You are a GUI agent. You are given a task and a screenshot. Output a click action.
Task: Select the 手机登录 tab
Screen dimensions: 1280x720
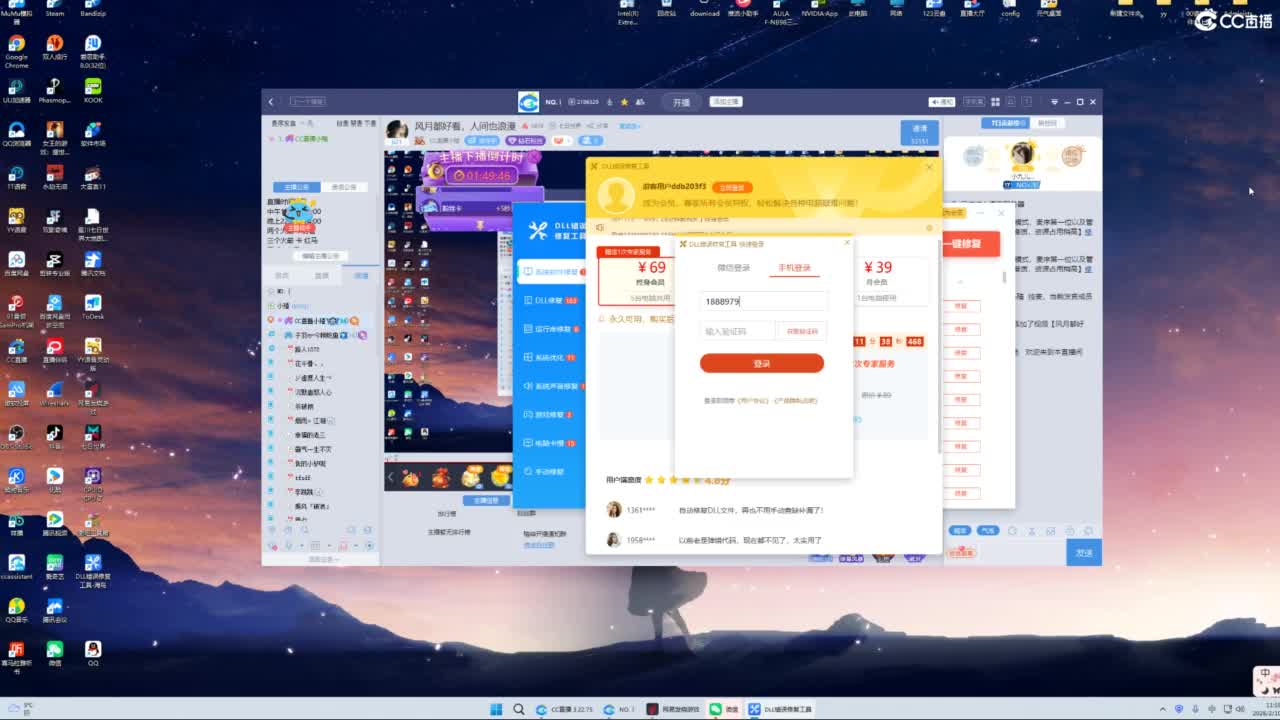pyautogui.click(x=795, y=268)
